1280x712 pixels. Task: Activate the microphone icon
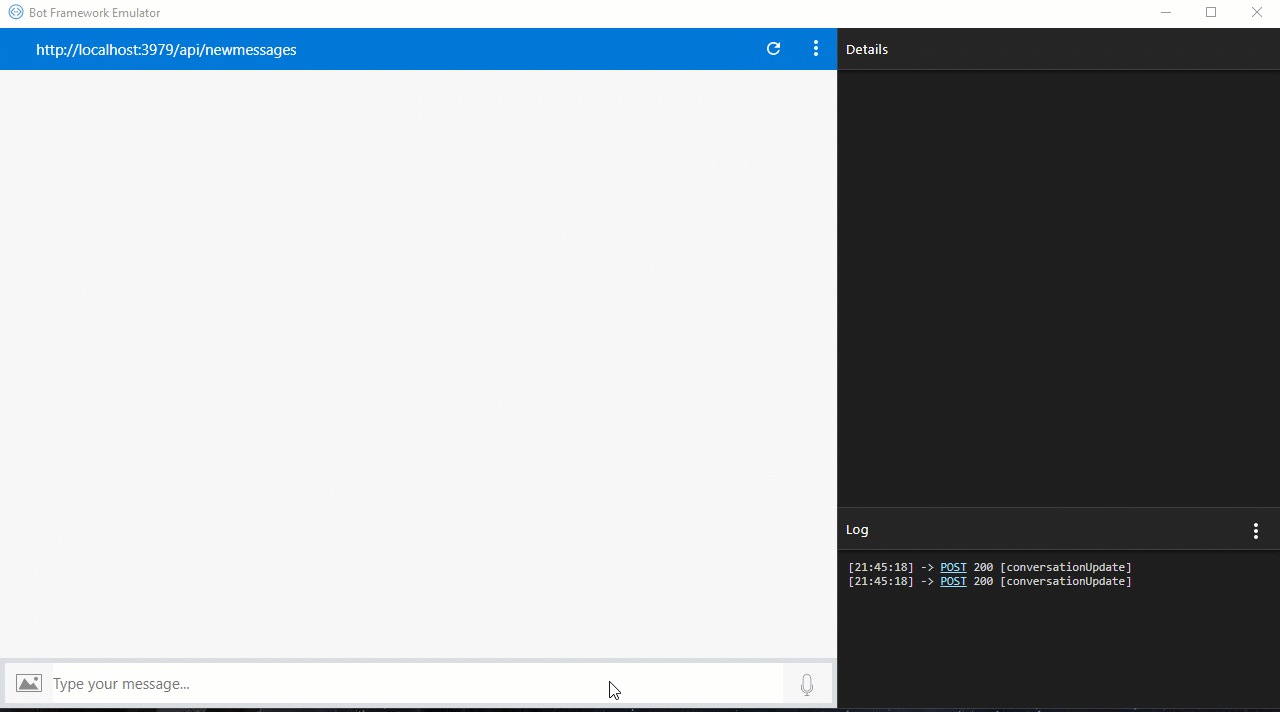pyautogui.click(x=806, y=684)
